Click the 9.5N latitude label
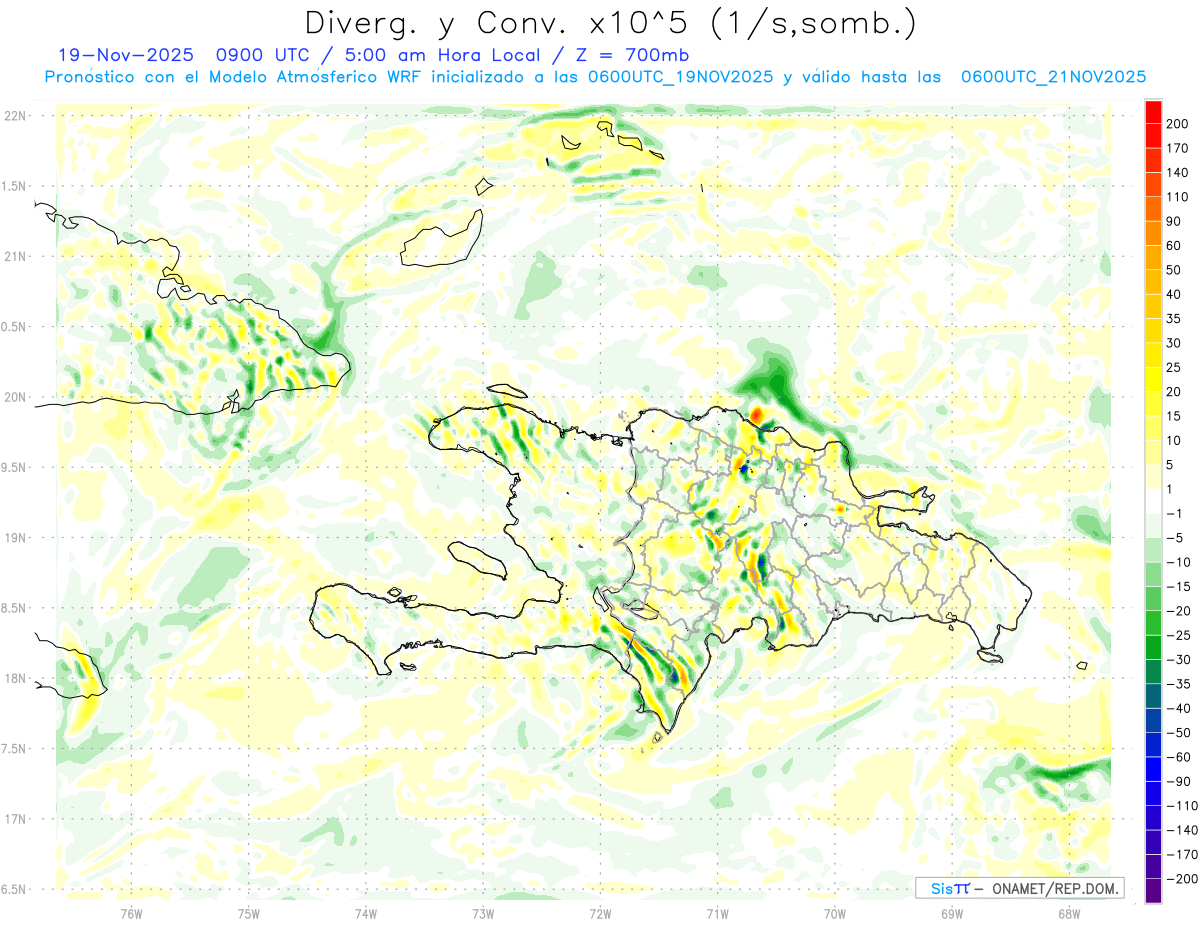Screen dimensions: 1200x927 click(15, 468)
